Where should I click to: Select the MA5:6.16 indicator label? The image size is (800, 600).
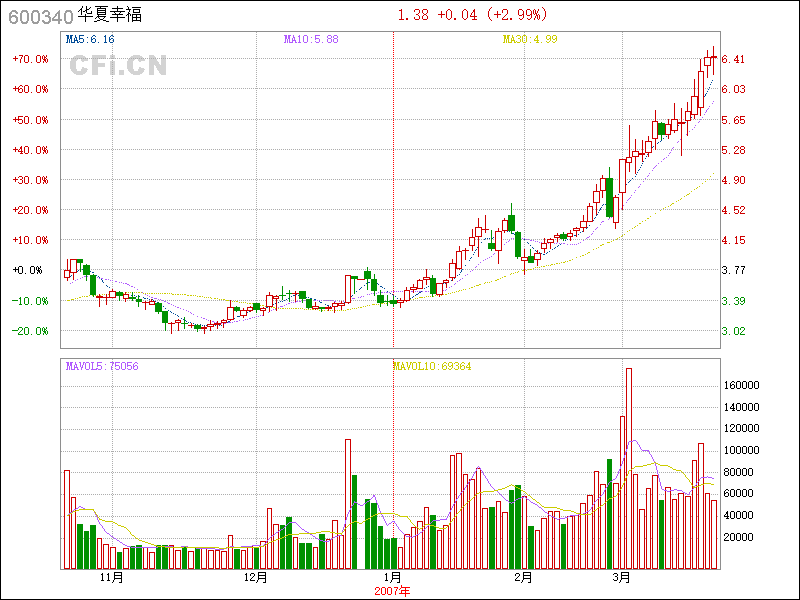[x=90, y=39]
